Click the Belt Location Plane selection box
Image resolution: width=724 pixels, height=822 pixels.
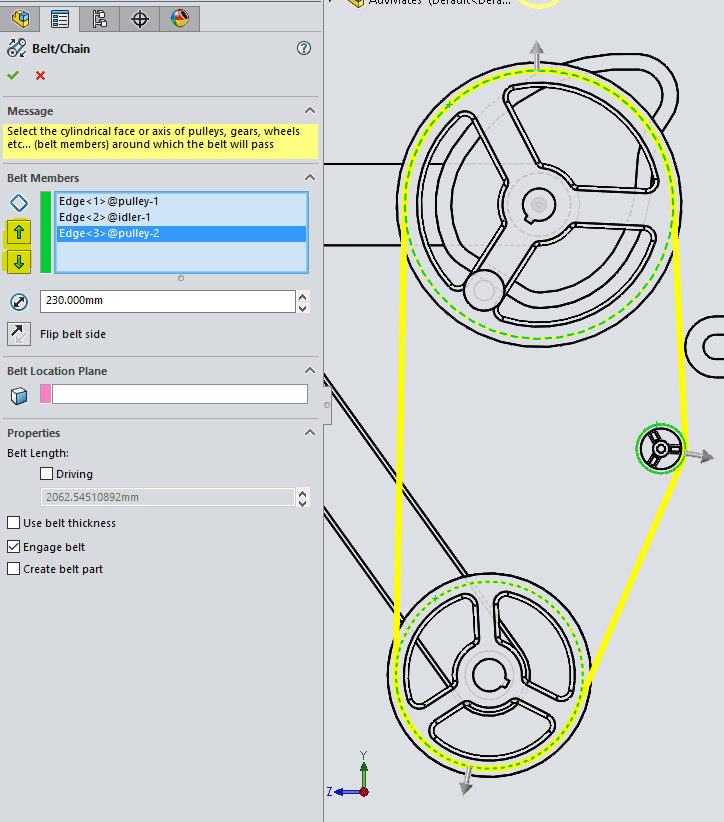(x=179, y=394)
